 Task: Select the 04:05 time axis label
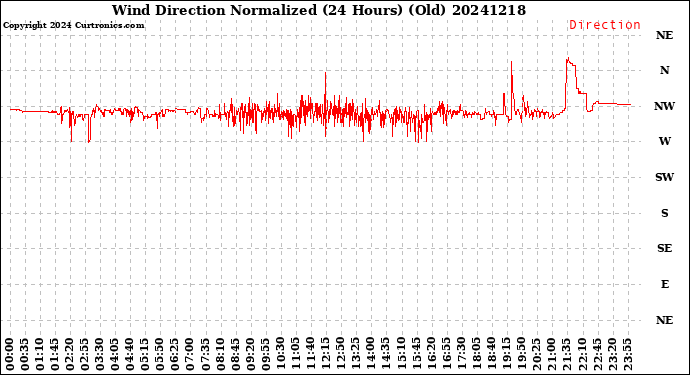[x=115, y=355]
